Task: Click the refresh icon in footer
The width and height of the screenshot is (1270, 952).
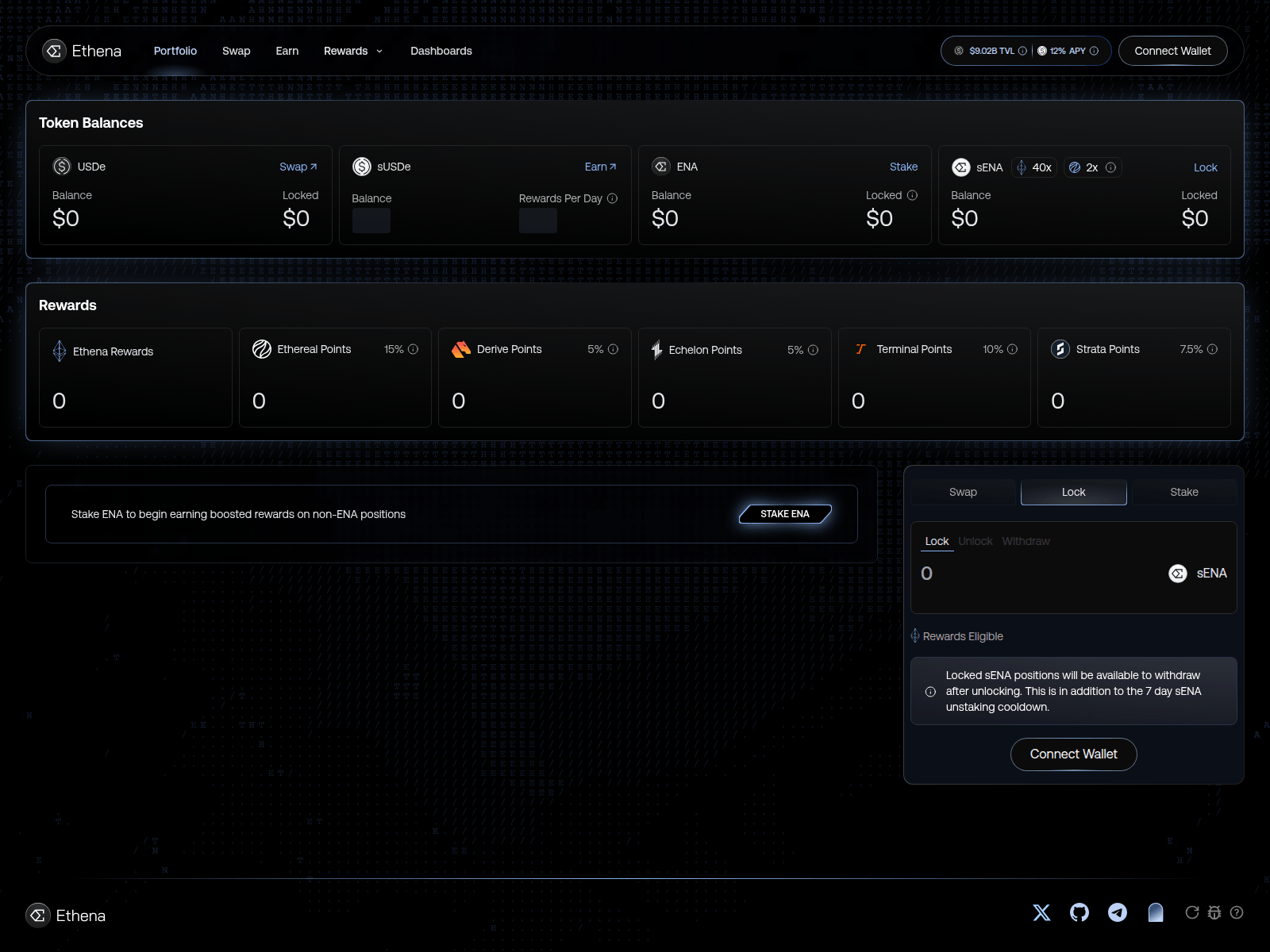Action: click(x=1192, y=912)
